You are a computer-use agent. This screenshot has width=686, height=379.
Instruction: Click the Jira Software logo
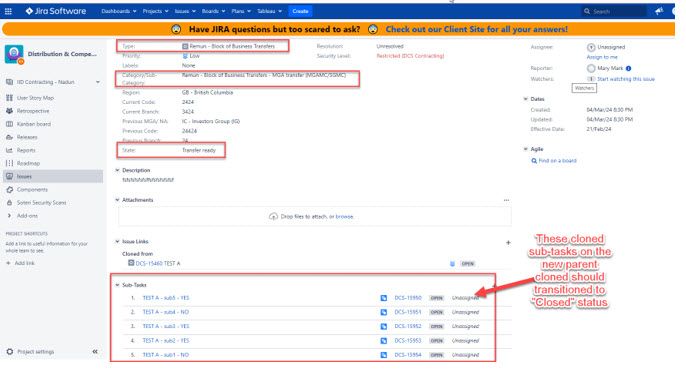56,11
